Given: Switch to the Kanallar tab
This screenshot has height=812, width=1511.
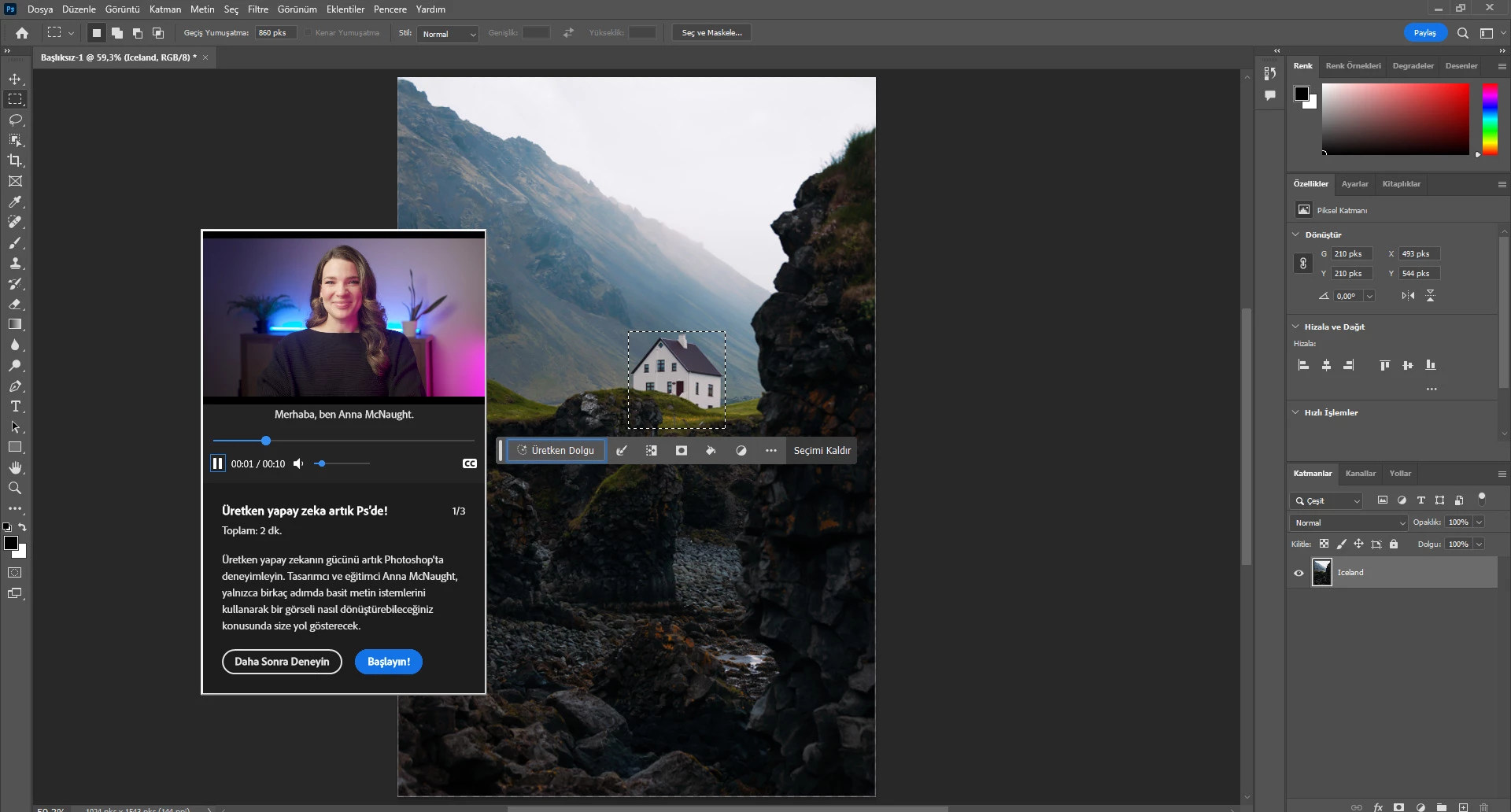Looking at the screenshot, I should pos(1361,474).
